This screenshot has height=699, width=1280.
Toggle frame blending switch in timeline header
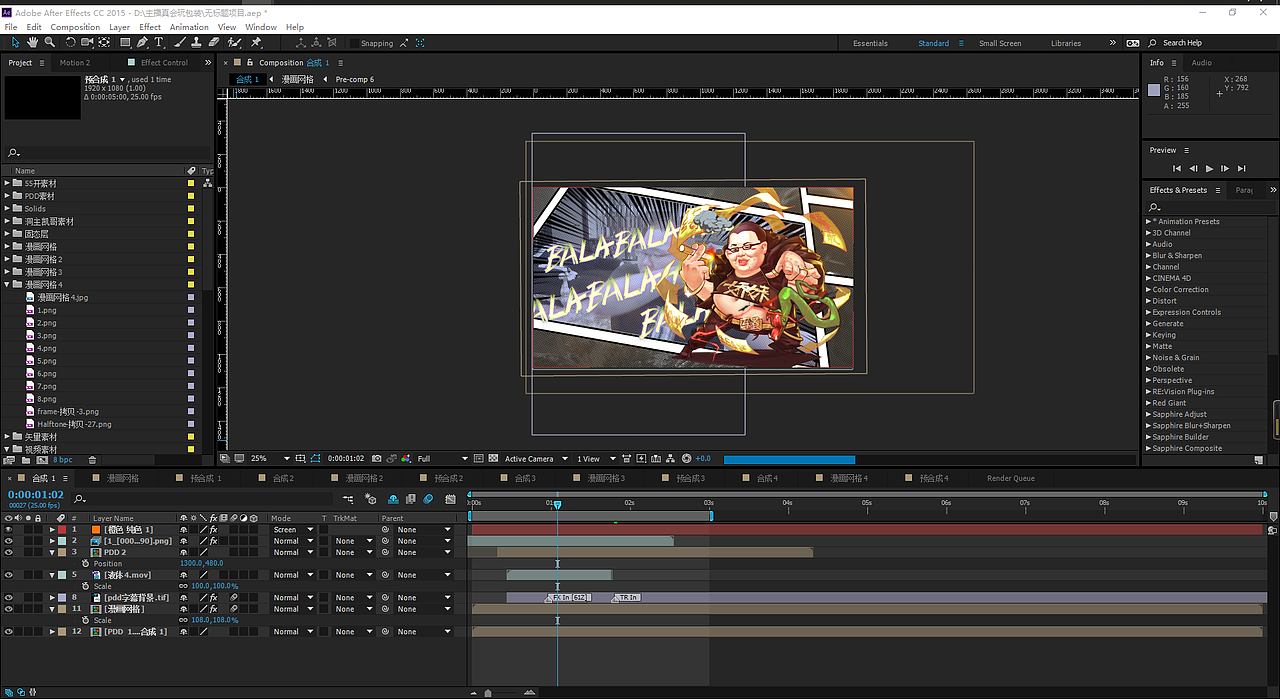[x=410, y=498]
